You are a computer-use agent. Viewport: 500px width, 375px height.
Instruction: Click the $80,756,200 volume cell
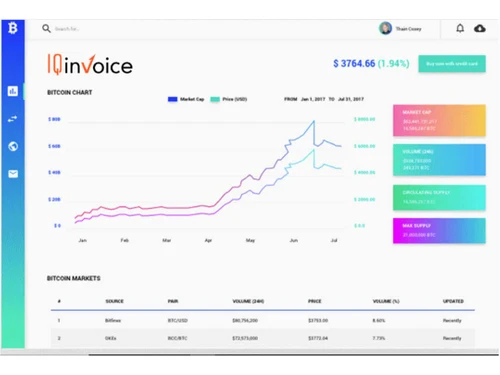245,321
